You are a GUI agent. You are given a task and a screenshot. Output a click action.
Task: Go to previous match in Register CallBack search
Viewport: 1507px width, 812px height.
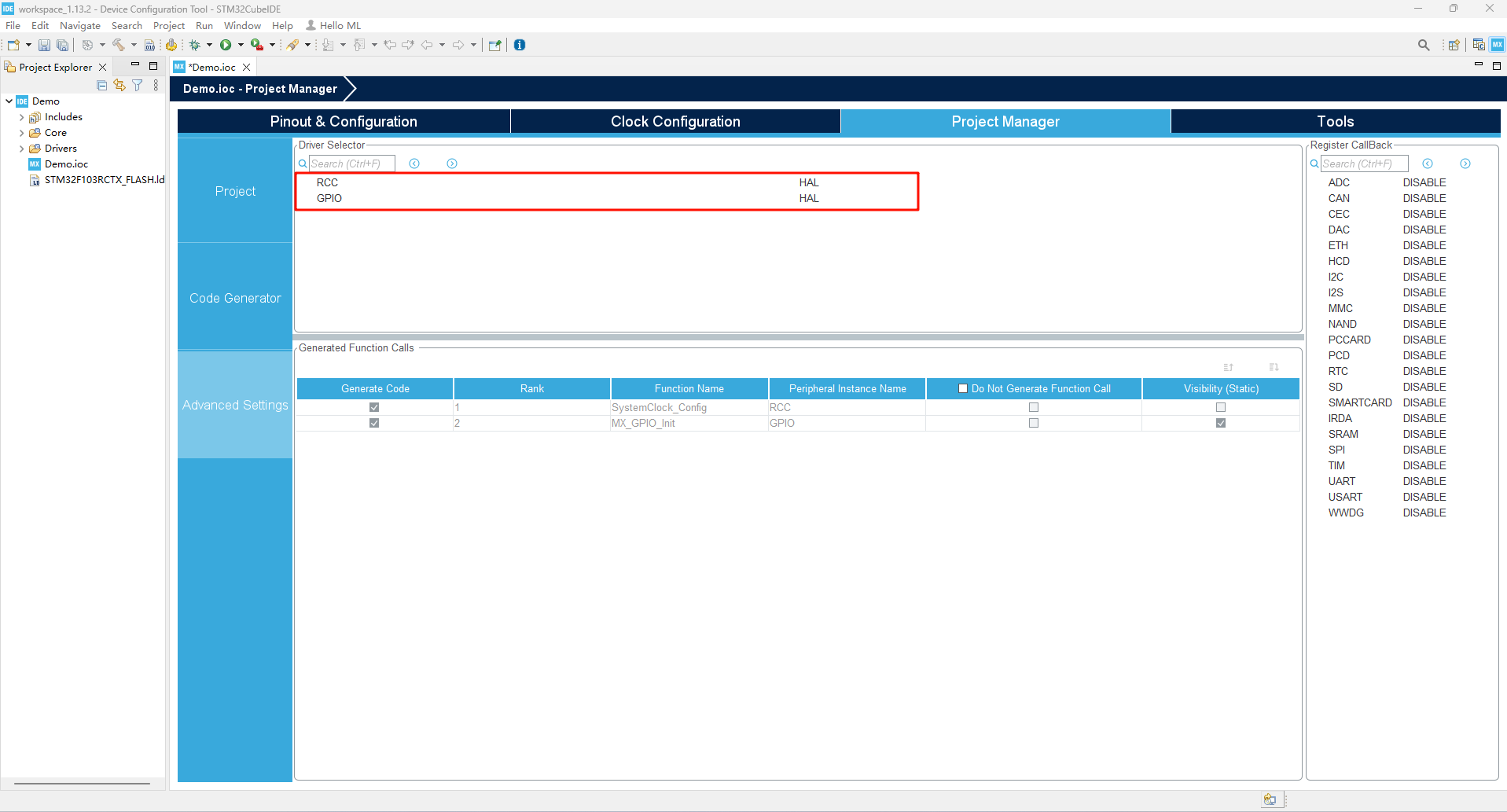click(1428, 164)
